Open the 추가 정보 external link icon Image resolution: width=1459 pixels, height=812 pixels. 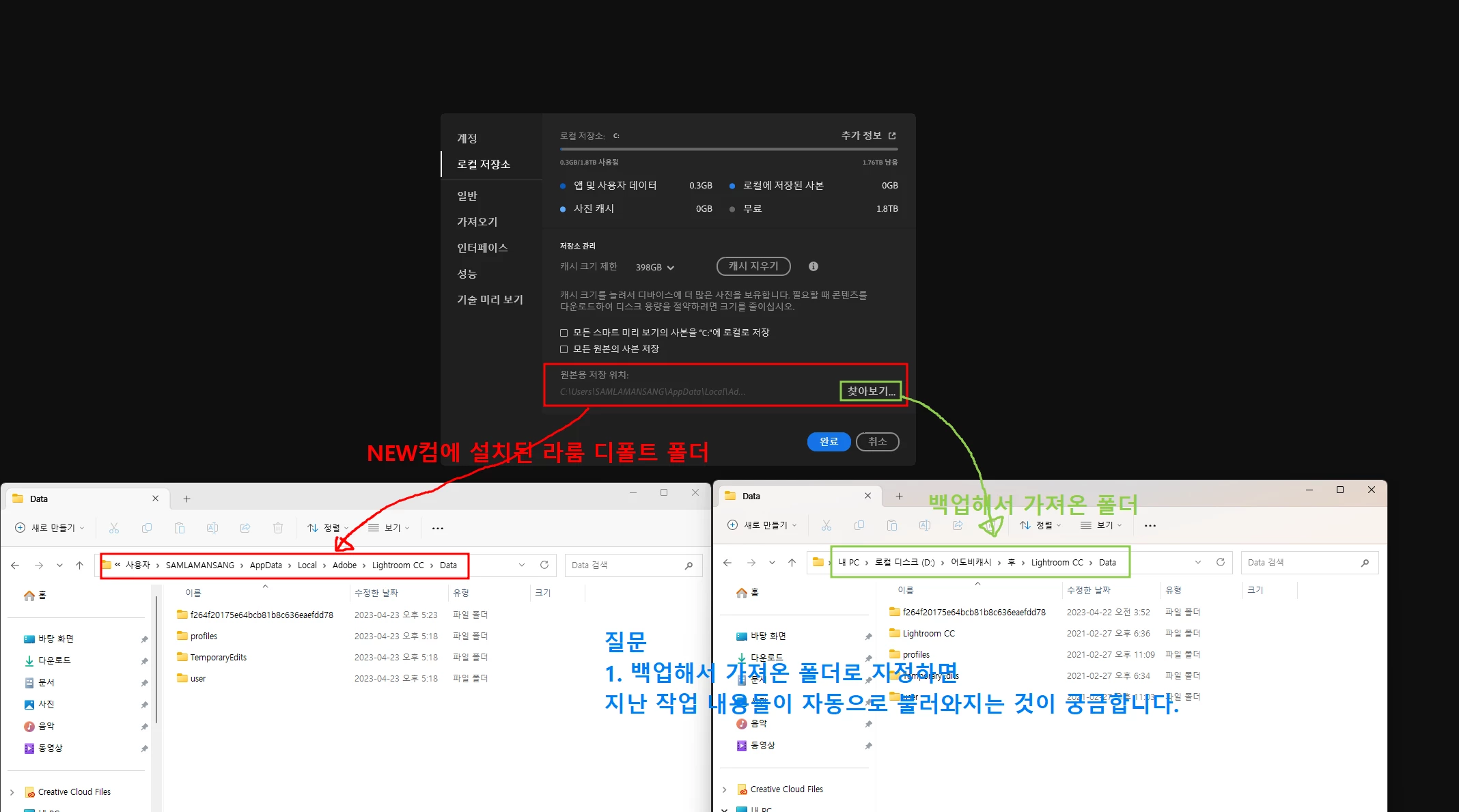[892, 136]
